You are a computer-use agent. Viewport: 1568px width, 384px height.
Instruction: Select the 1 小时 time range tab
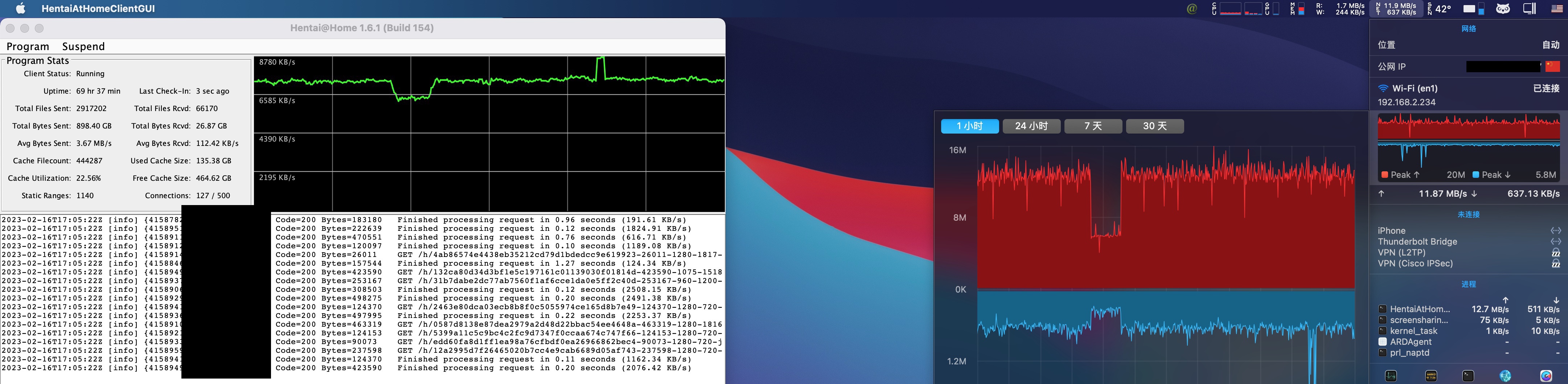pyautogui.click(x=970, y=126)
